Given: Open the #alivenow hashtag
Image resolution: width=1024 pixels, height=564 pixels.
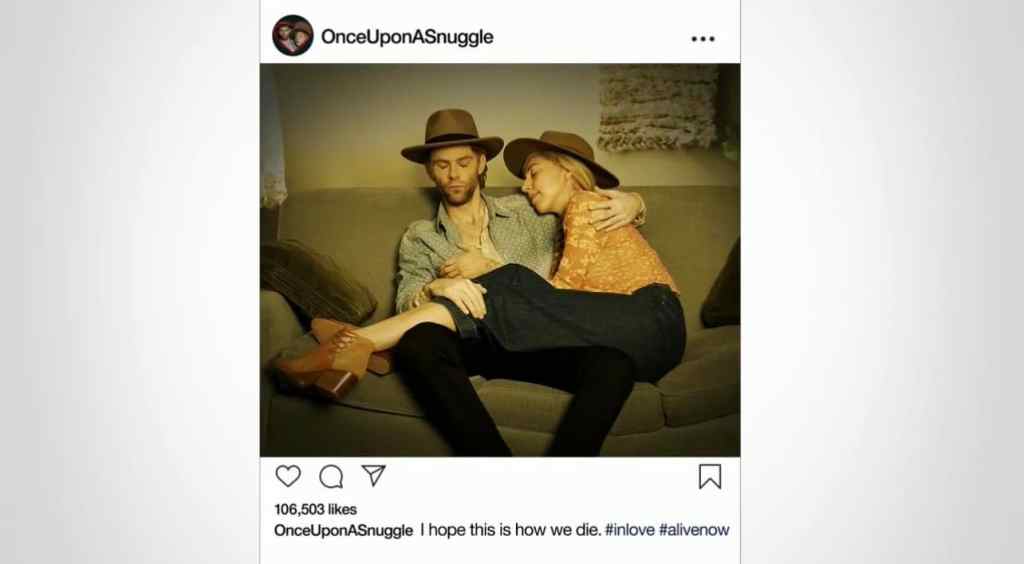Looking at the screenshot, I should click(x=693, y=530).
